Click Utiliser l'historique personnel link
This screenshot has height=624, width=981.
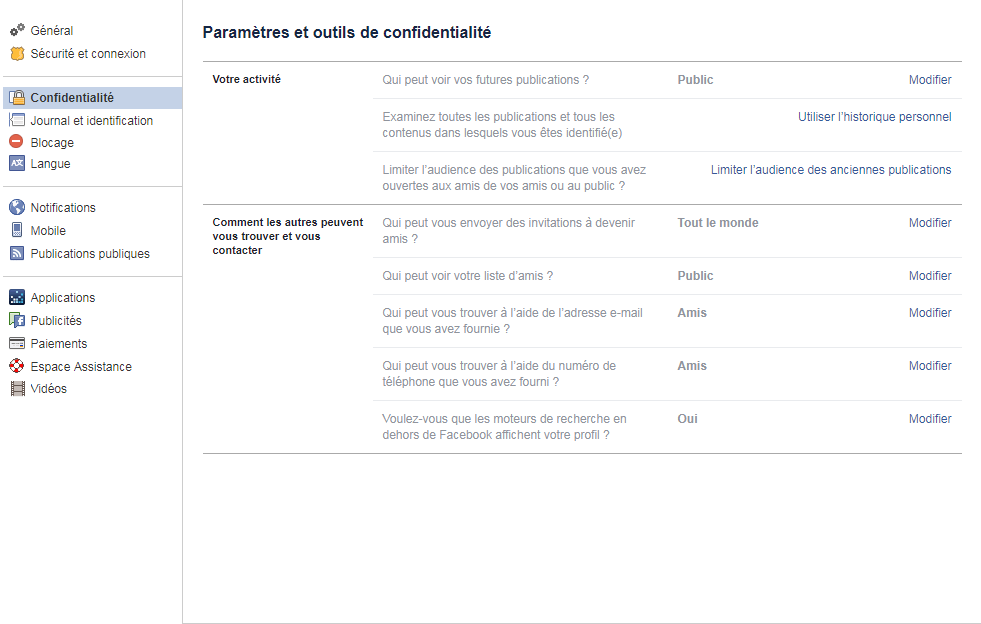874,117
